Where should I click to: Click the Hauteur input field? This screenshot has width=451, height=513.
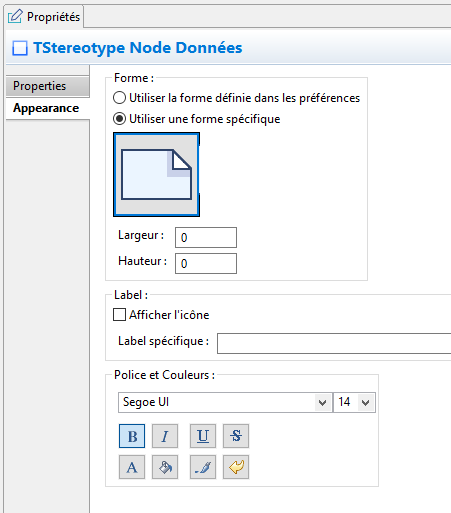[x=206, y=264]
